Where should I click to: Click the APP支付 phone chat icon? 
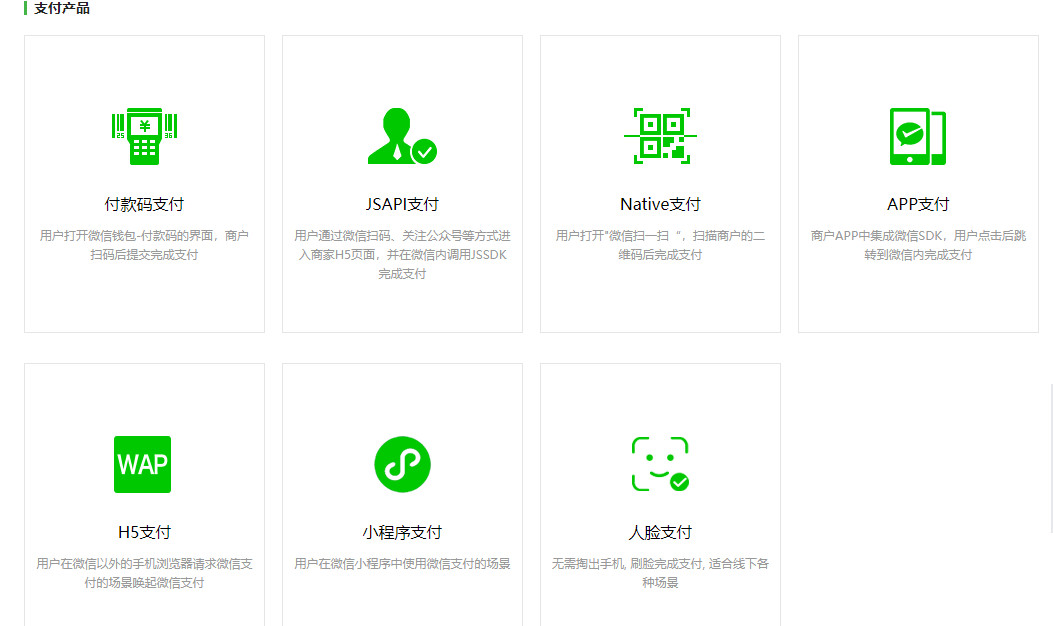tap(918, 136)
